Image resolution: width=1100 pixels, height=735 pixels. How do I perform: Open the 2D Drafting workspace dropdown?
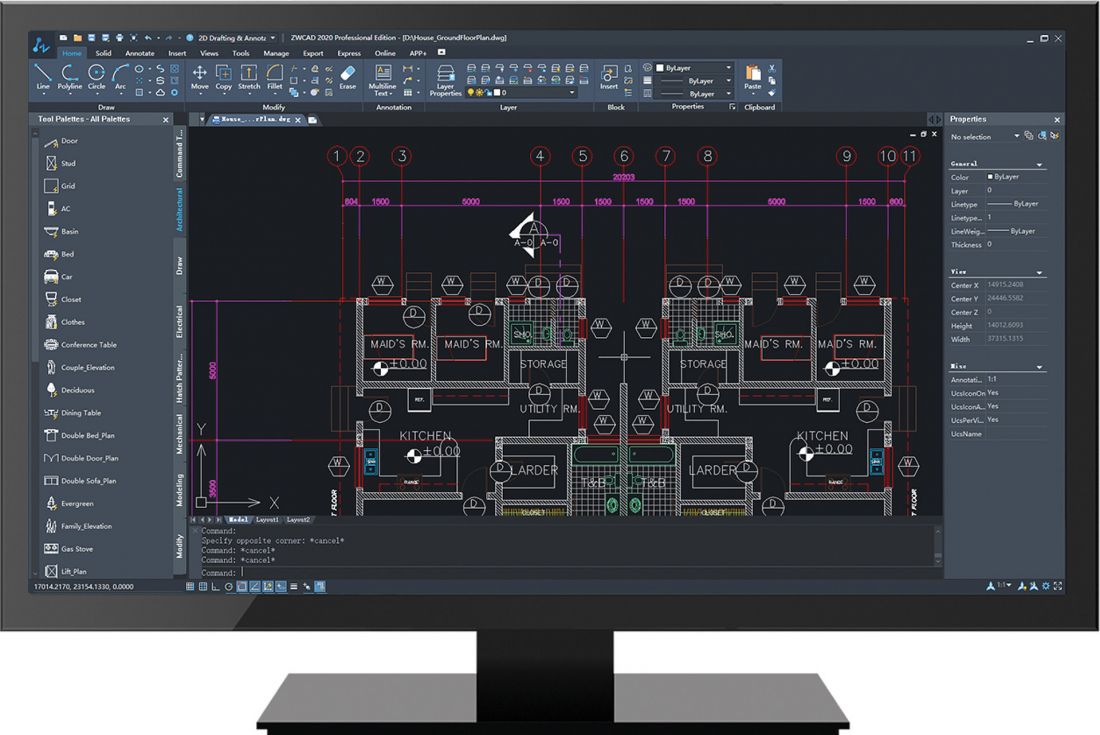click(x=232, y=38)
